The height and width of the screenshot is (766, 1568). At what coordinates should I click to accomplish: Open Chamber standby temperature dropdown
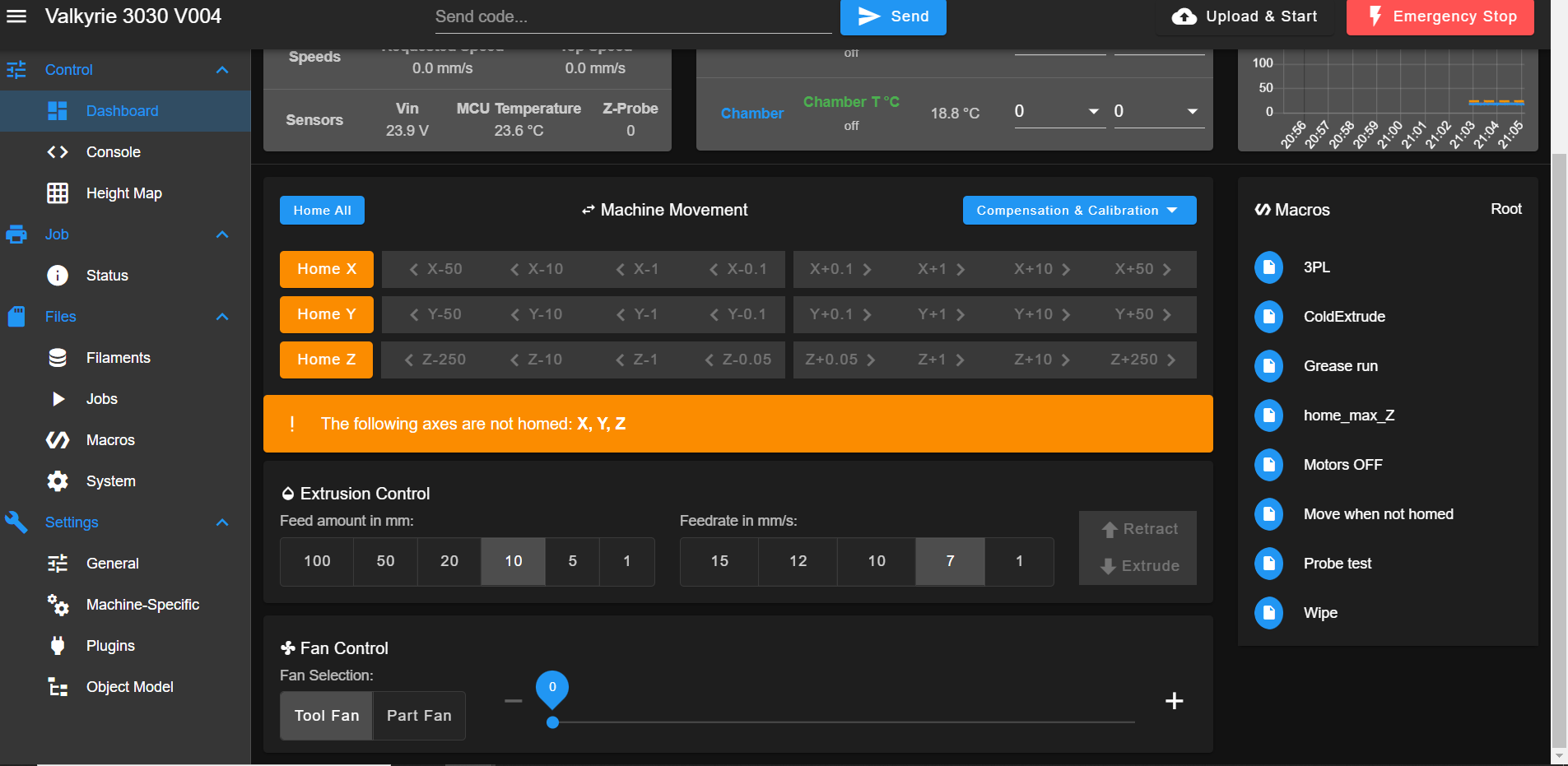click(1159, 111)
